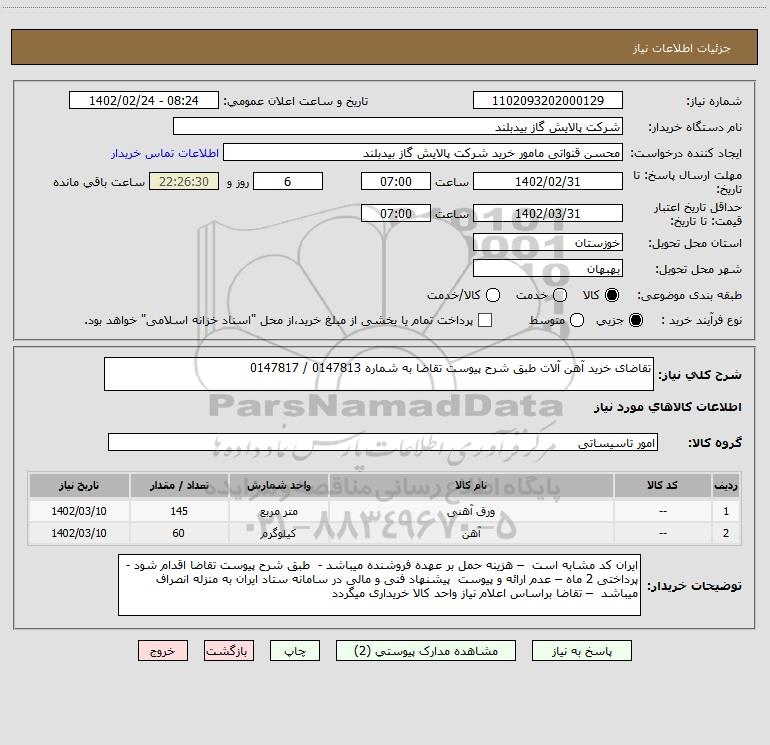Click the buyer name field شرکت پالایش گاز بیدبلند
This screenshot has width=770, height=745.
click(x=398, y=127)
